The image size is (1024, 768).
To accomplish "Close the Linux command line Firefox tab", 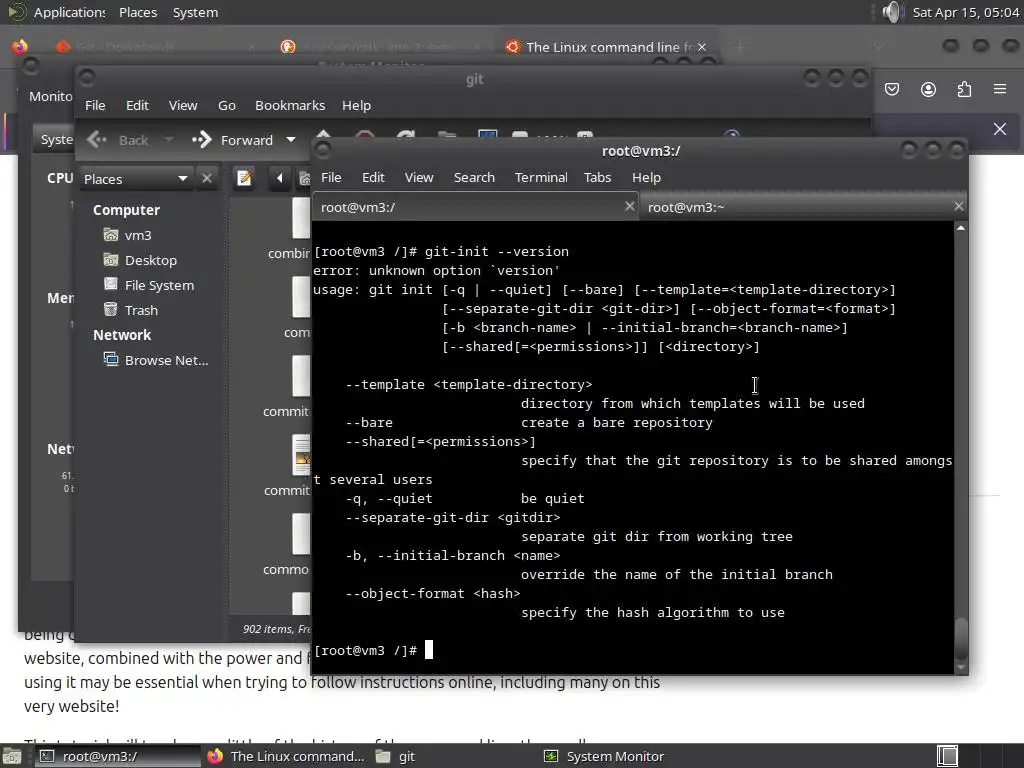I will click(x=701, y=47).
